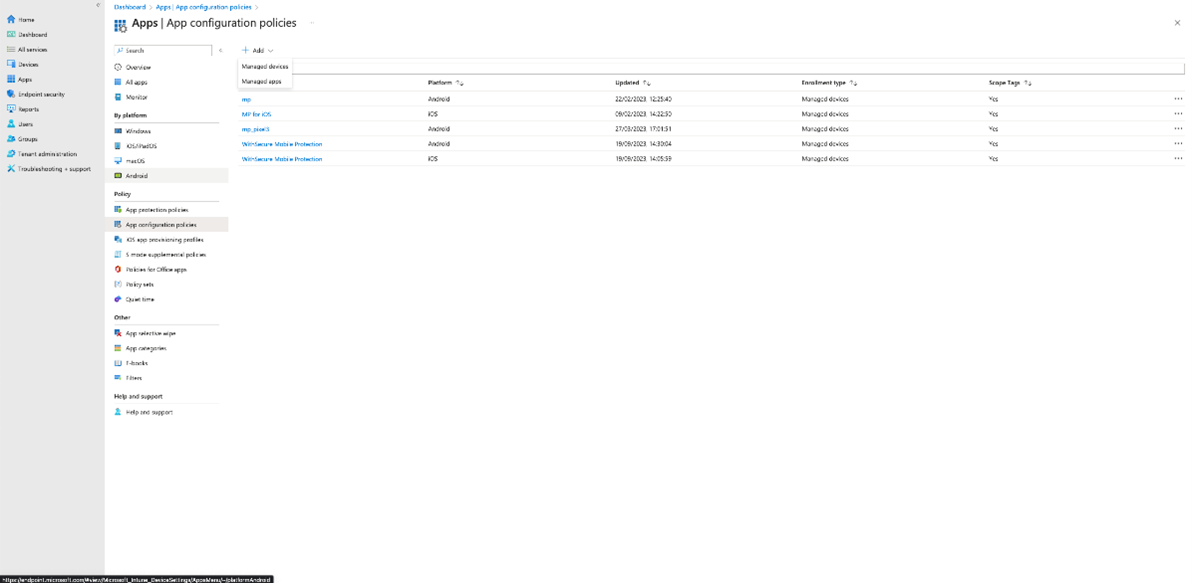The width and height of the screenshot is (1192, 583).
Task: Sort policies by Updated column
Action: click(x=628, y=83)
